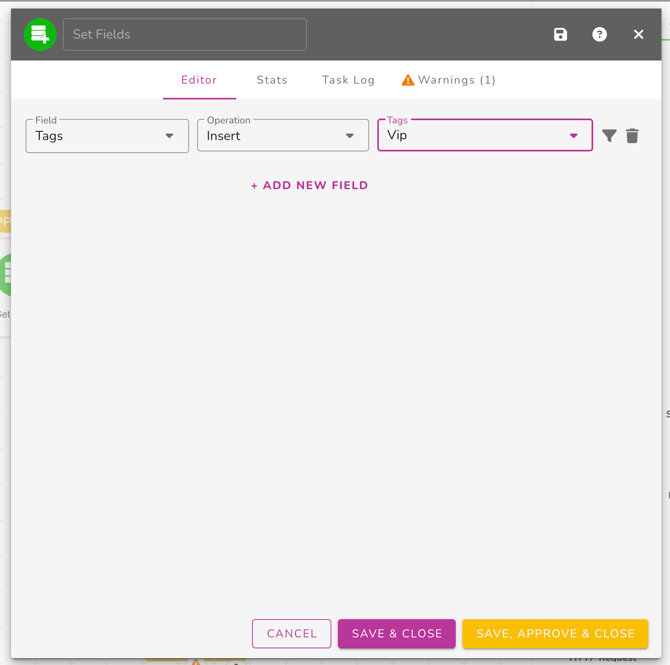View the Warnings (1) tab
This screenshot has width=670, height=665.
coord(448,80)
